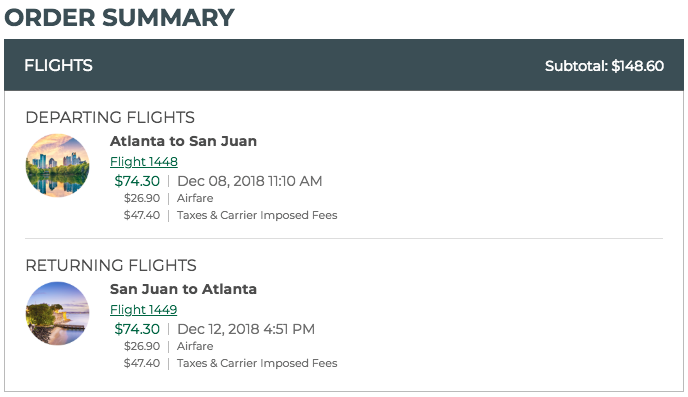Click the returning flight's $26.90 airfare amount
Viewport: 688px width, 397px height.
(x=142, y=346)
